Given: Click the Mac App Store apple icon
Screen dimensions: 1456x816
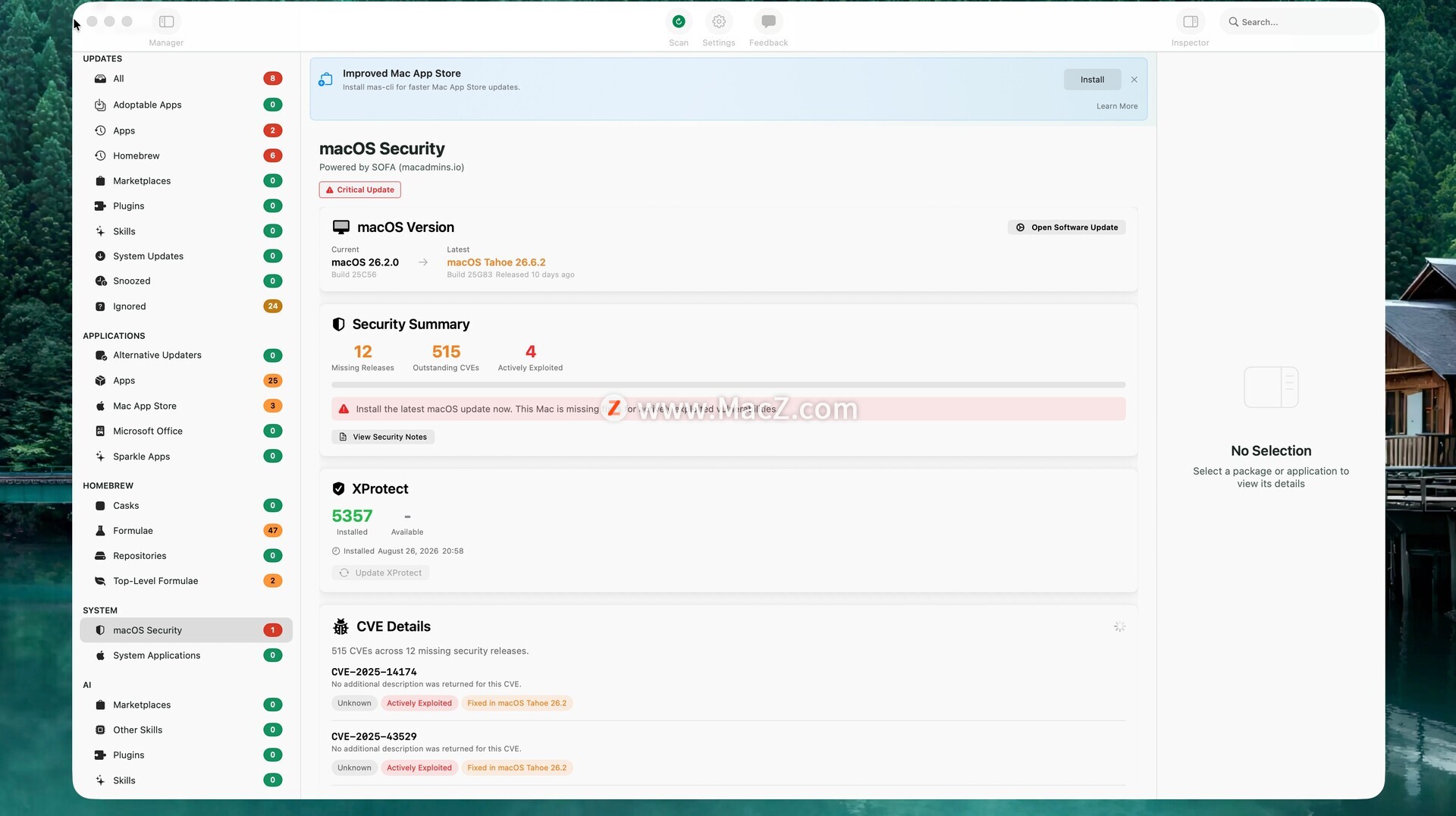Looking at the screenshot, I should coord(100,406).
